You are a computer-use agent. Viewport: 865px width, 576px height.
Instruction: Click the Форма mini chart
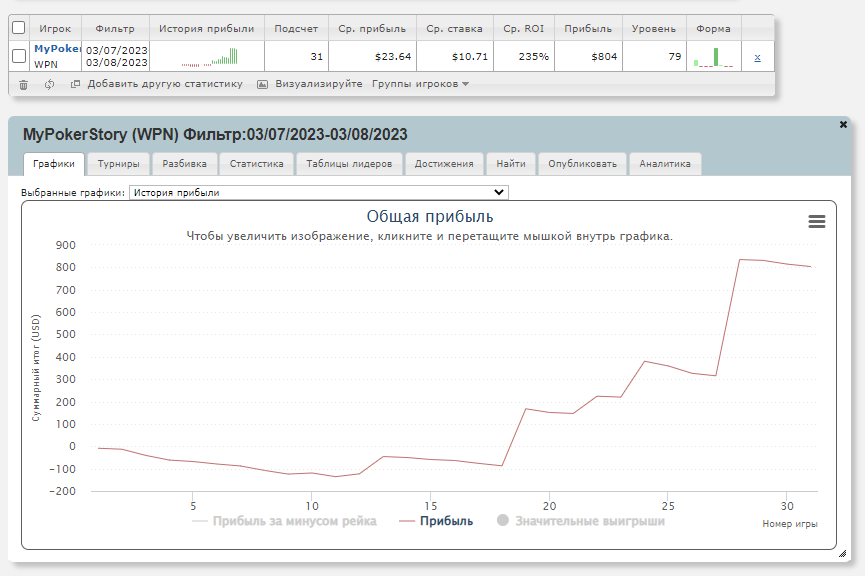713,57
